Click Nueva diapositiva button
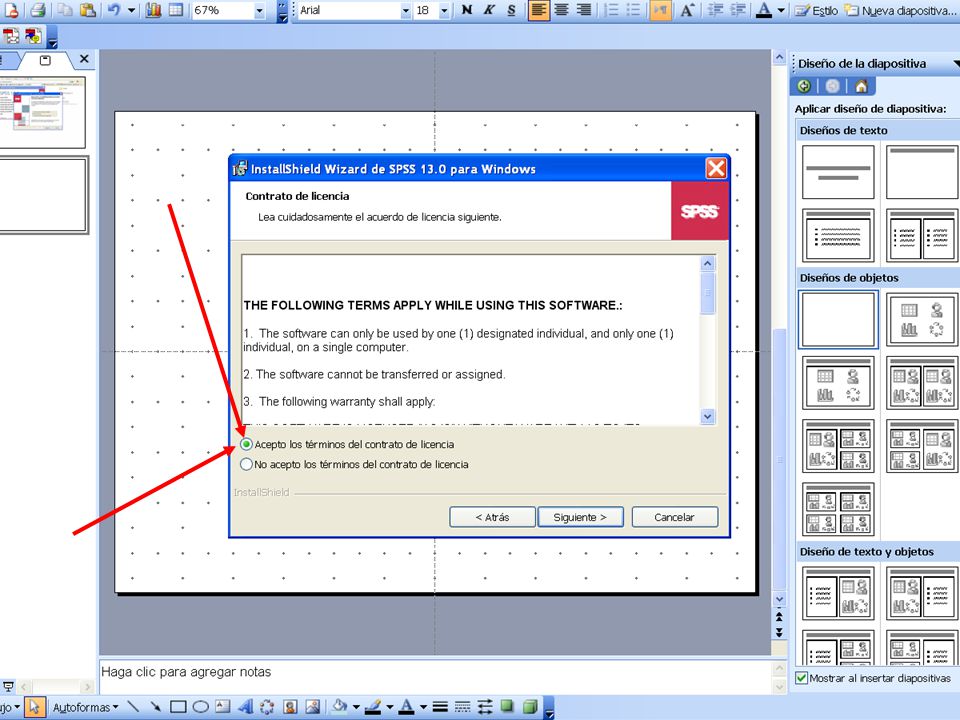Screen dimensions: 960x720 click(x=899, y=10)
